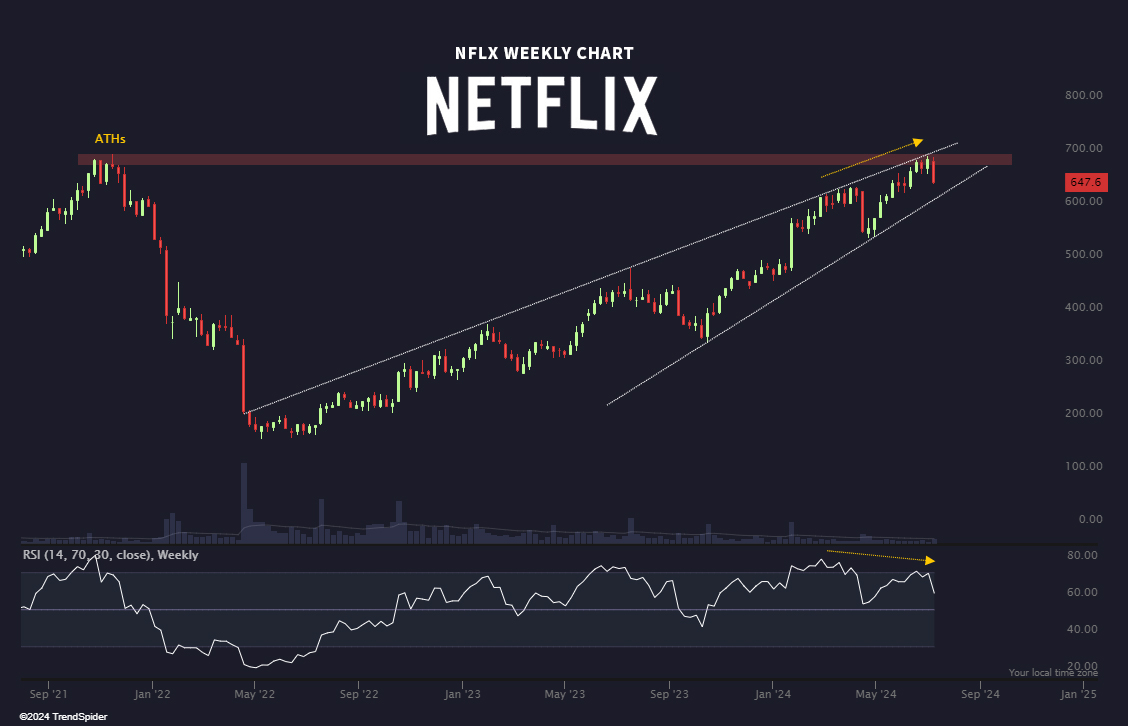This screenshot has width=1128, height=726.
Task: Click the May '22 date label
Action: pyautogui.click(x=255, y=694)
